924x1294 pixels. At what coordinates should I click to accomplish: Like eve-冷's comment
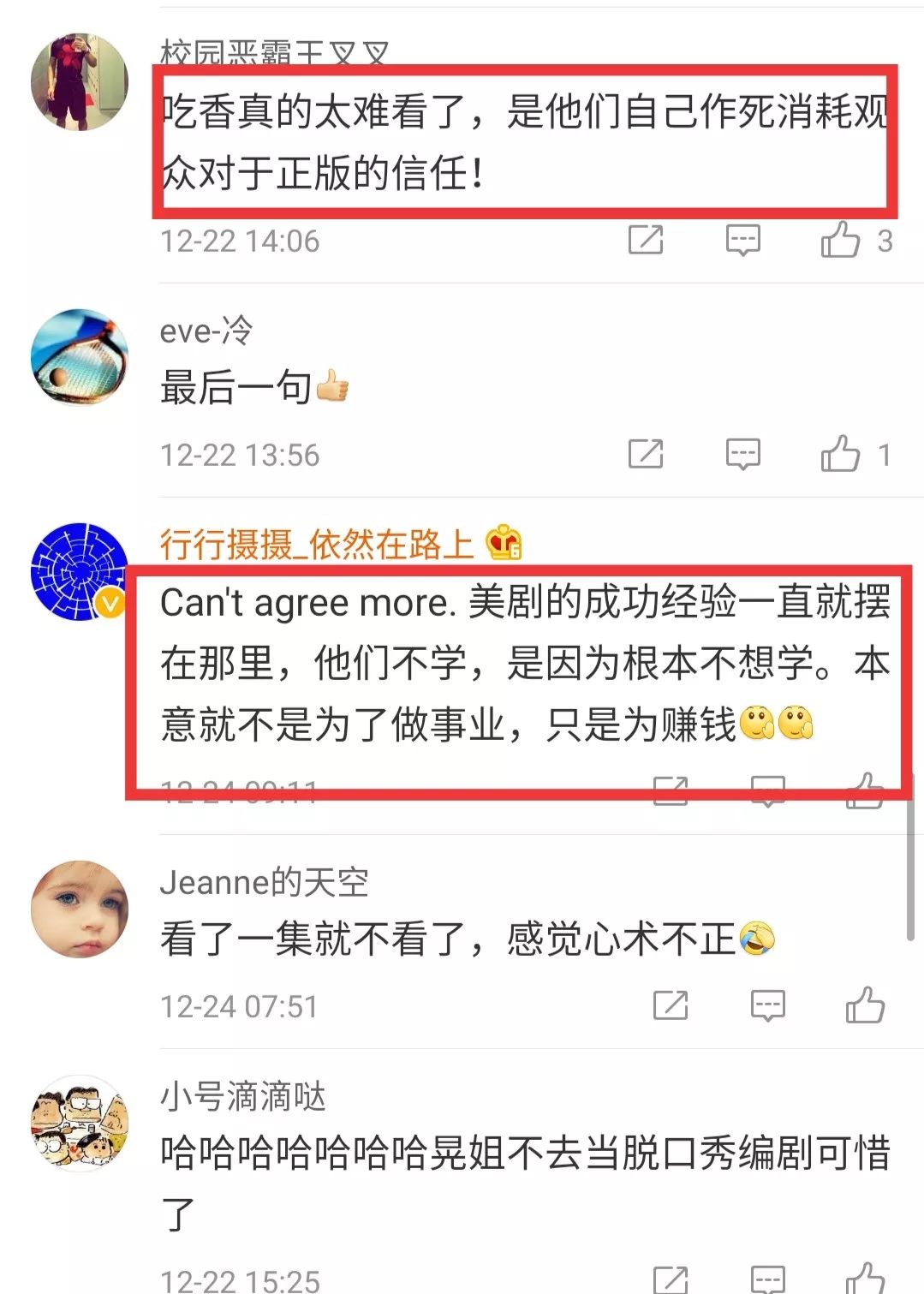point(840,454)
